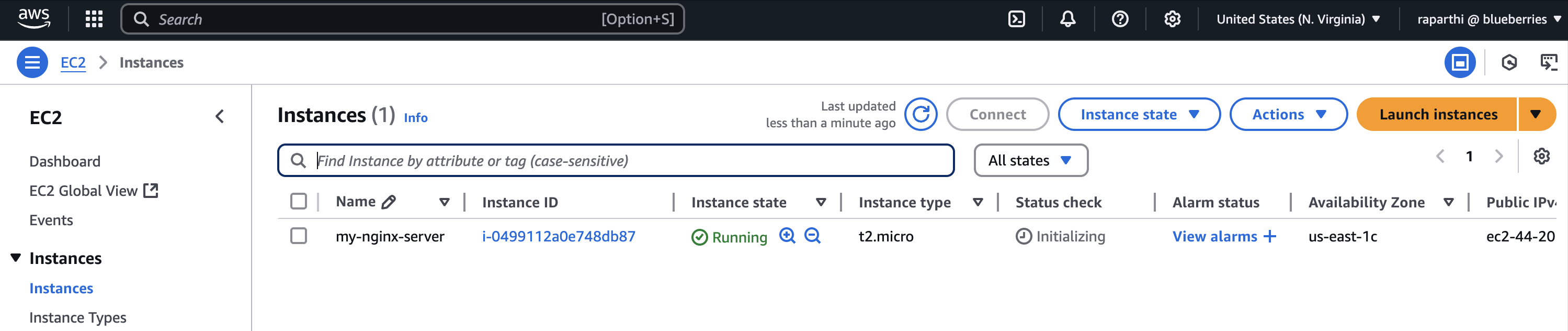Click the hexagon icon in breadcrumb bar
1568x331 pixels.
pos(1509,62)
